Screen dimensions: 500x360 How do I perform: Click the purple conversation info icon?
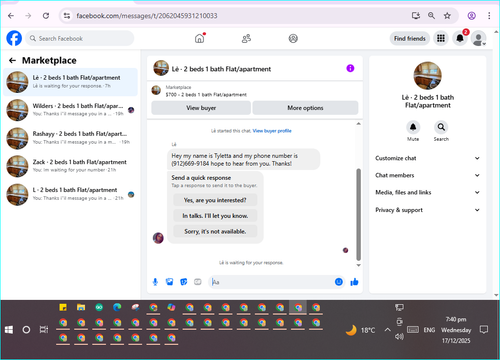click(x=350, y=68)
